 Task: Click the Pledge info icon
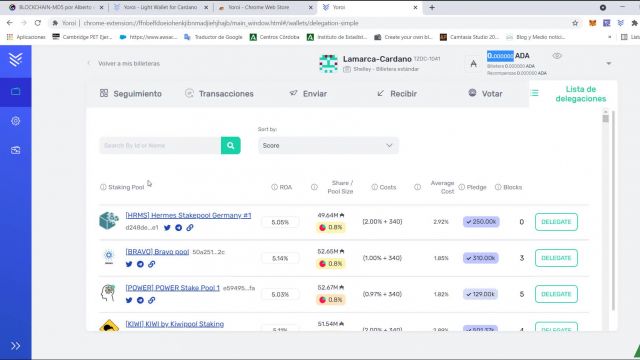click(462, 187)
